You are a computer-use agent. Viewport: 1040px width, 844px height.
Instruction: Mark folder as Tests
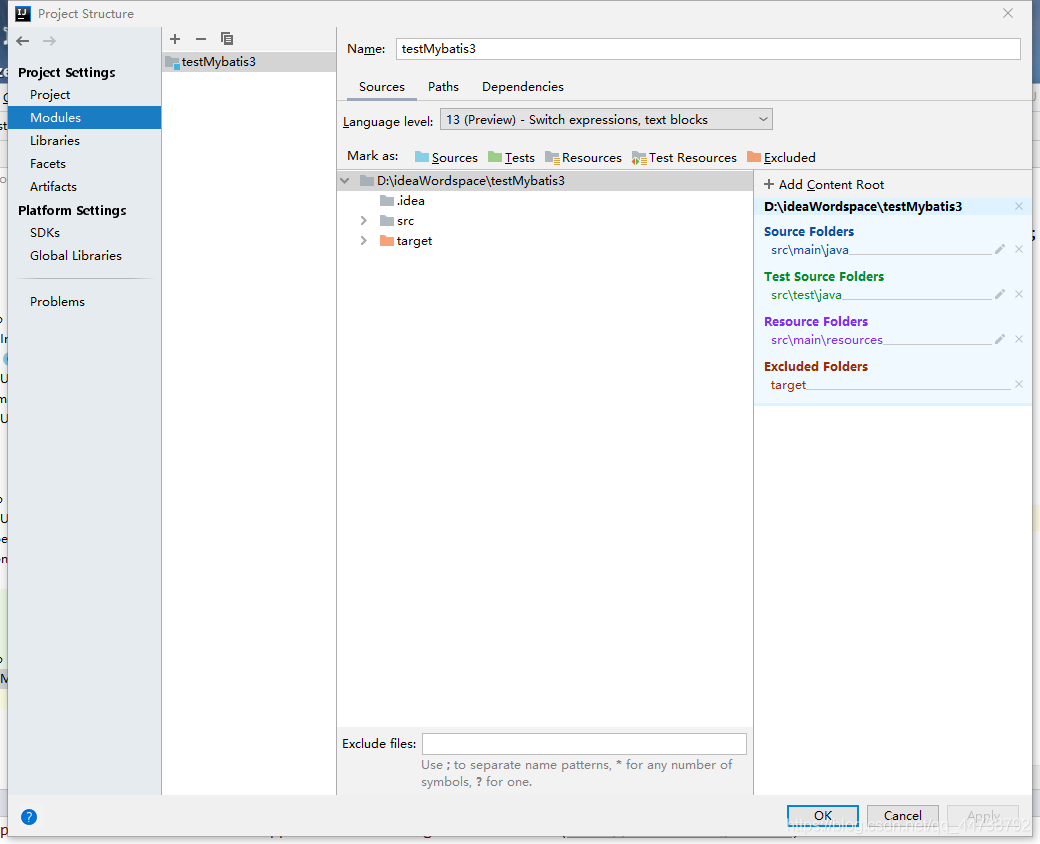[511, 158]
